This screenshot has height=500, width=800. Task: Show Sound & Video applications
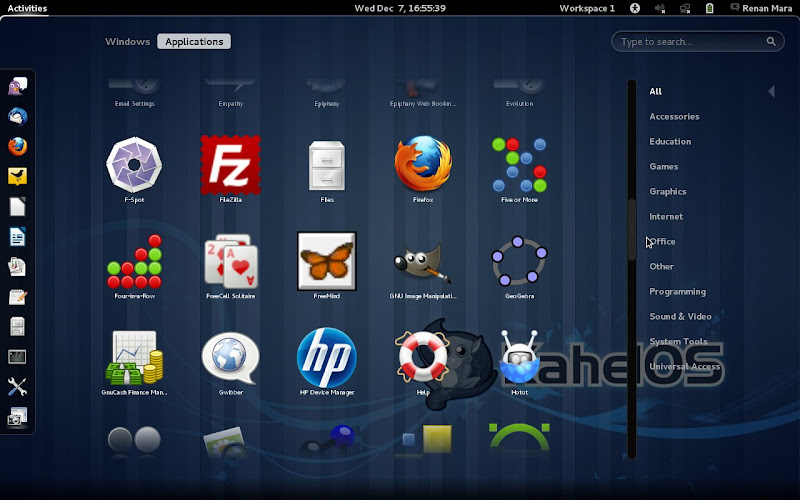pyautogui.click(x=680, y=316)
